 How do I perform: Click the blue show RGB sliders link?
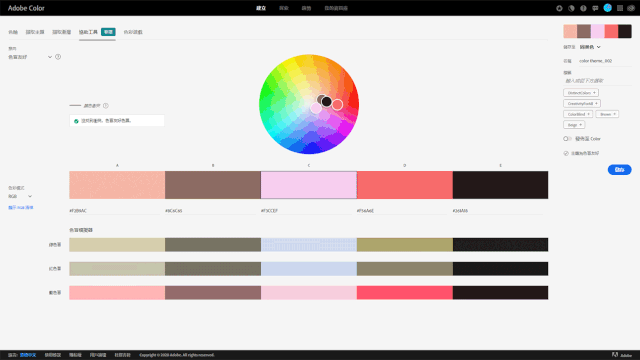click(21, 208)
